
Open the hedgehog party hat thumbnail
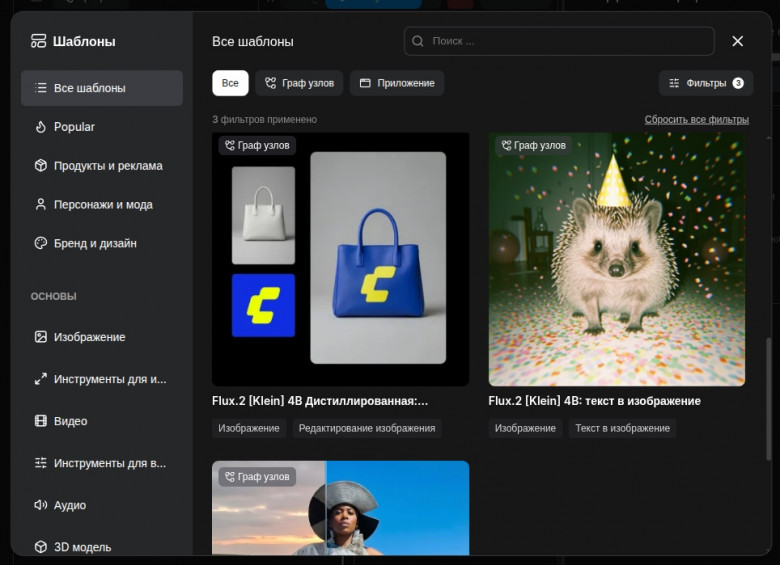click(617, 259)
